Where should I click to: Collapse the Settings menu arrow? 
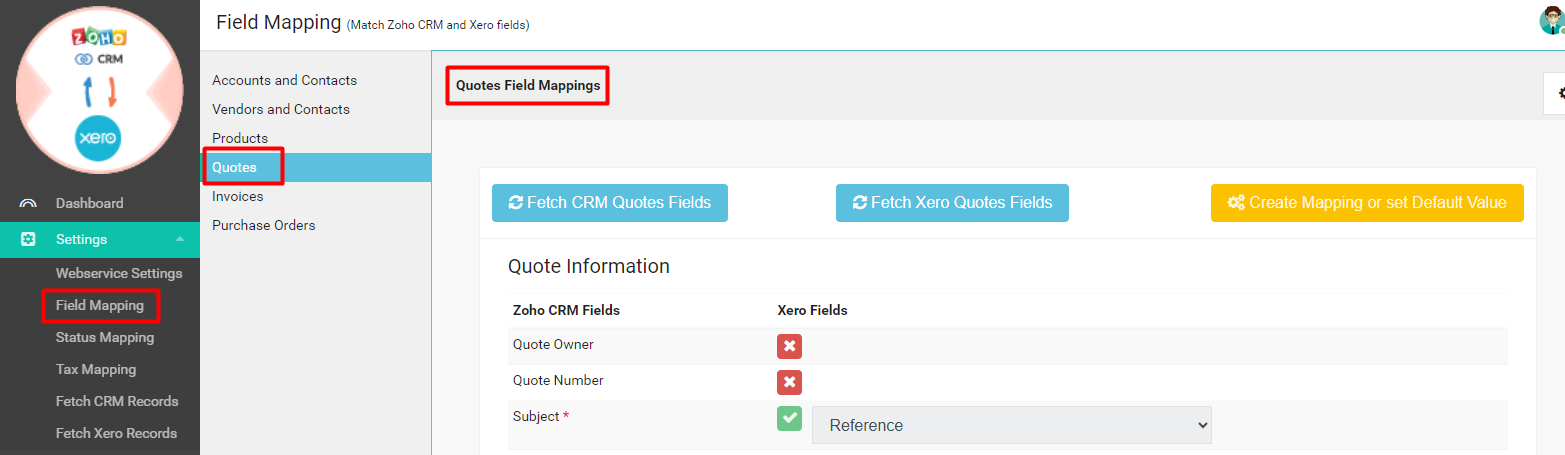pyautogui.click(x=179, y=239)
